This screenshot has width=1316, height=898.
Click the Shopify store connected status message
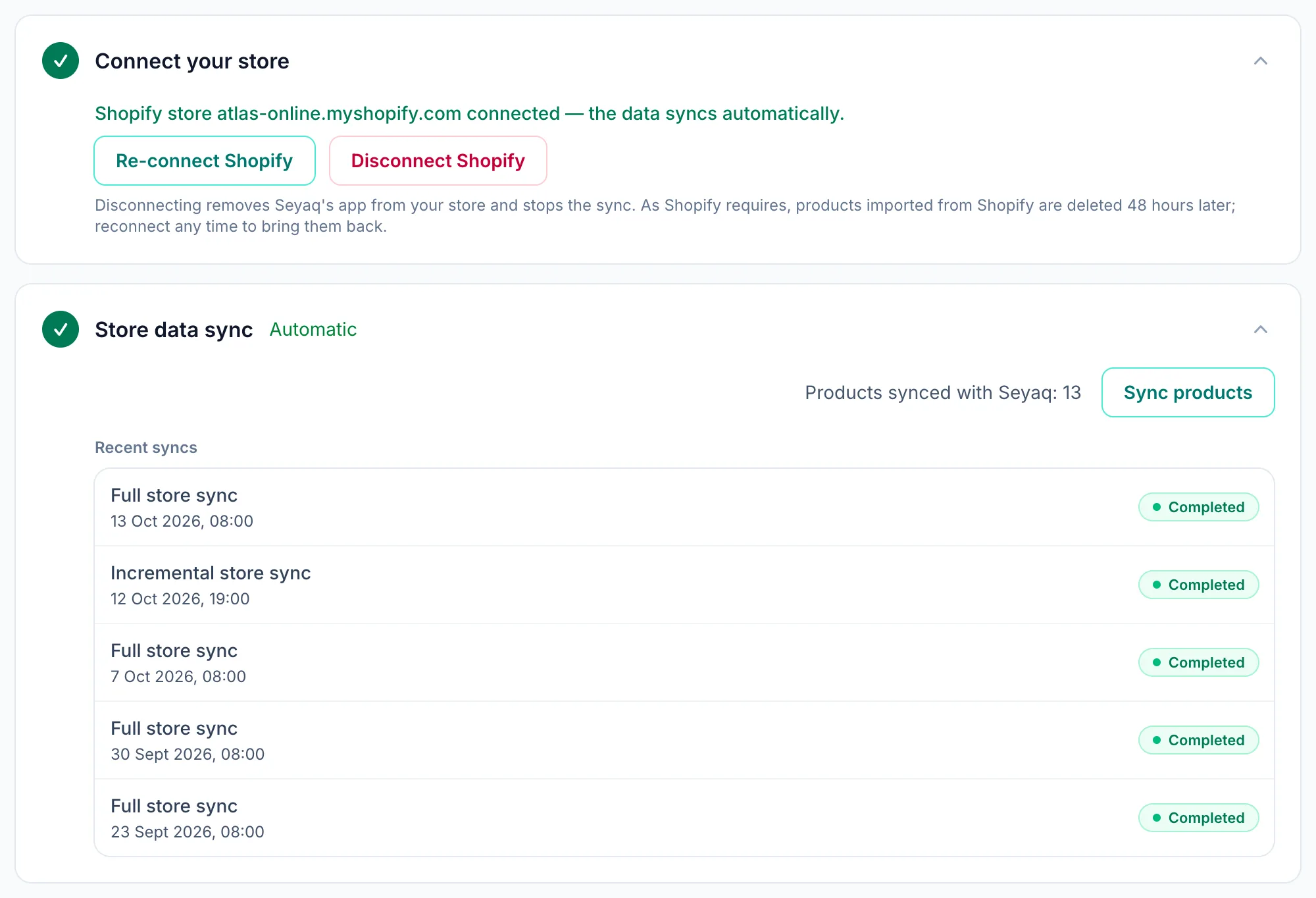click(x=469, y=113)
